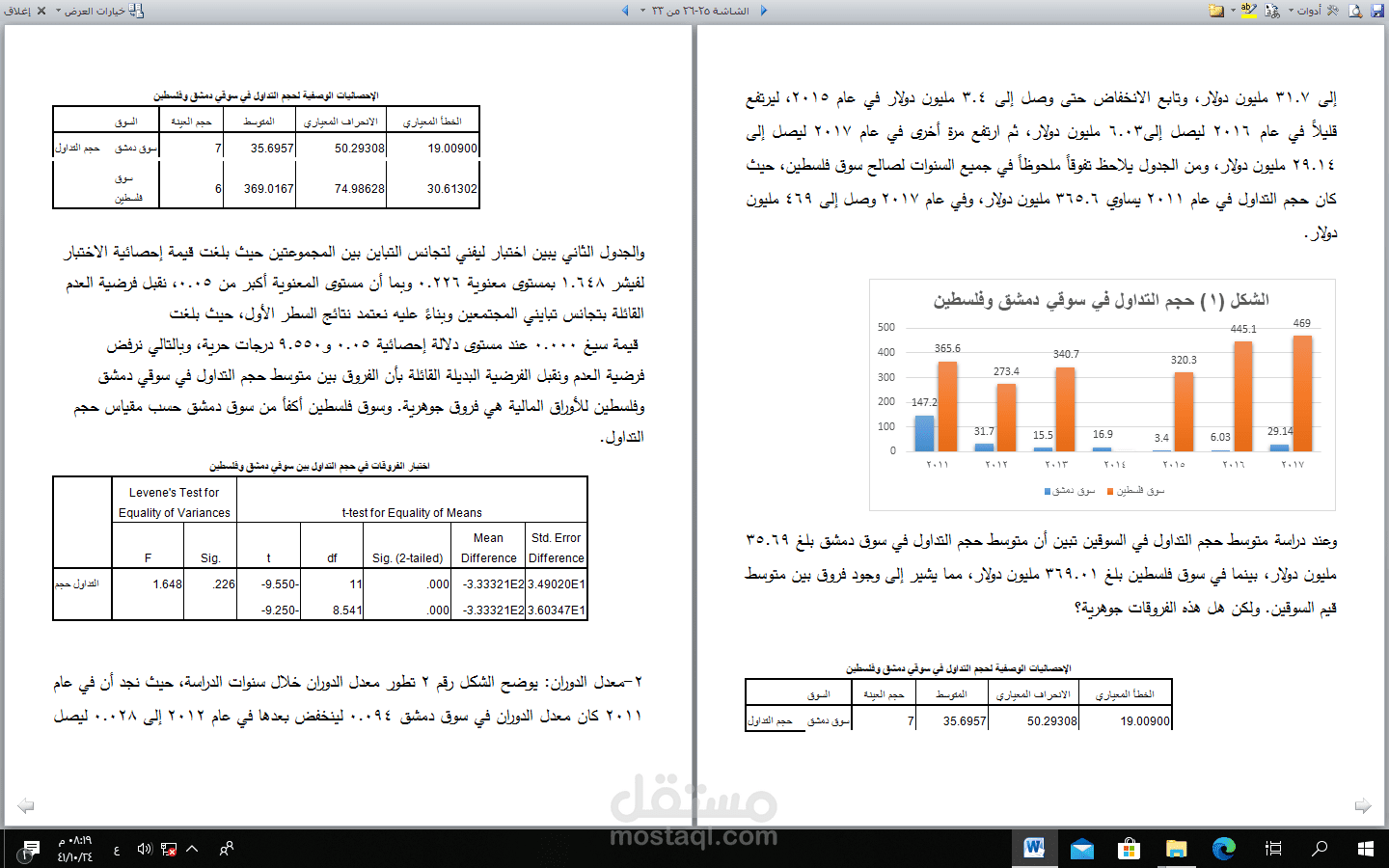The width and height of the screenshot is (1389, 868).
Task: Click 't-test for Equality of Means' header
Action: point(412,513)
